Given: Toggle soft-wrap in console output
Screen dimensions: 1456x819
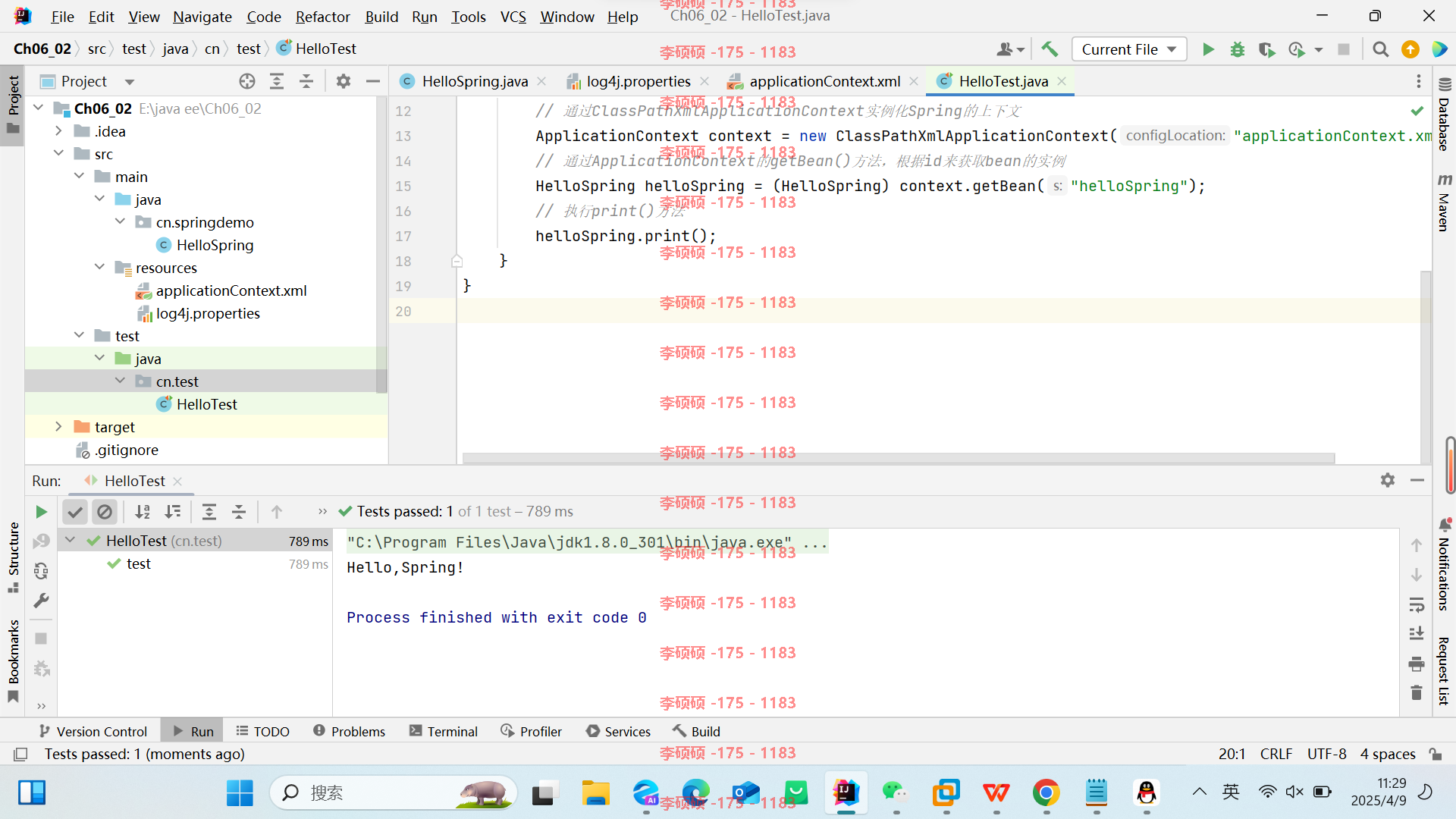Looking at the screenshot, I should coord(1417,604).
